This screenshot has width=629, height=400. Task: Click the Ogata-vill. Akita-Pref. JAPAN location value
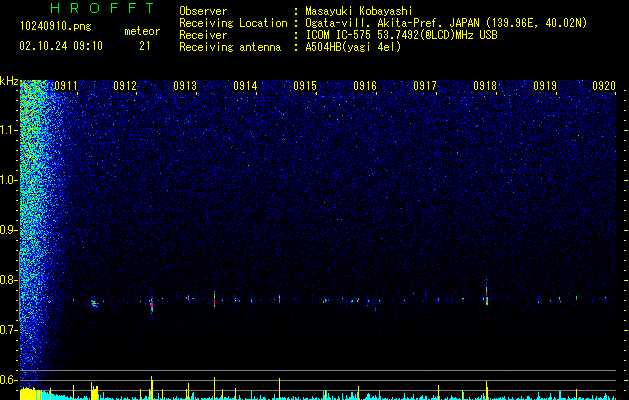[x=446, y=23]
